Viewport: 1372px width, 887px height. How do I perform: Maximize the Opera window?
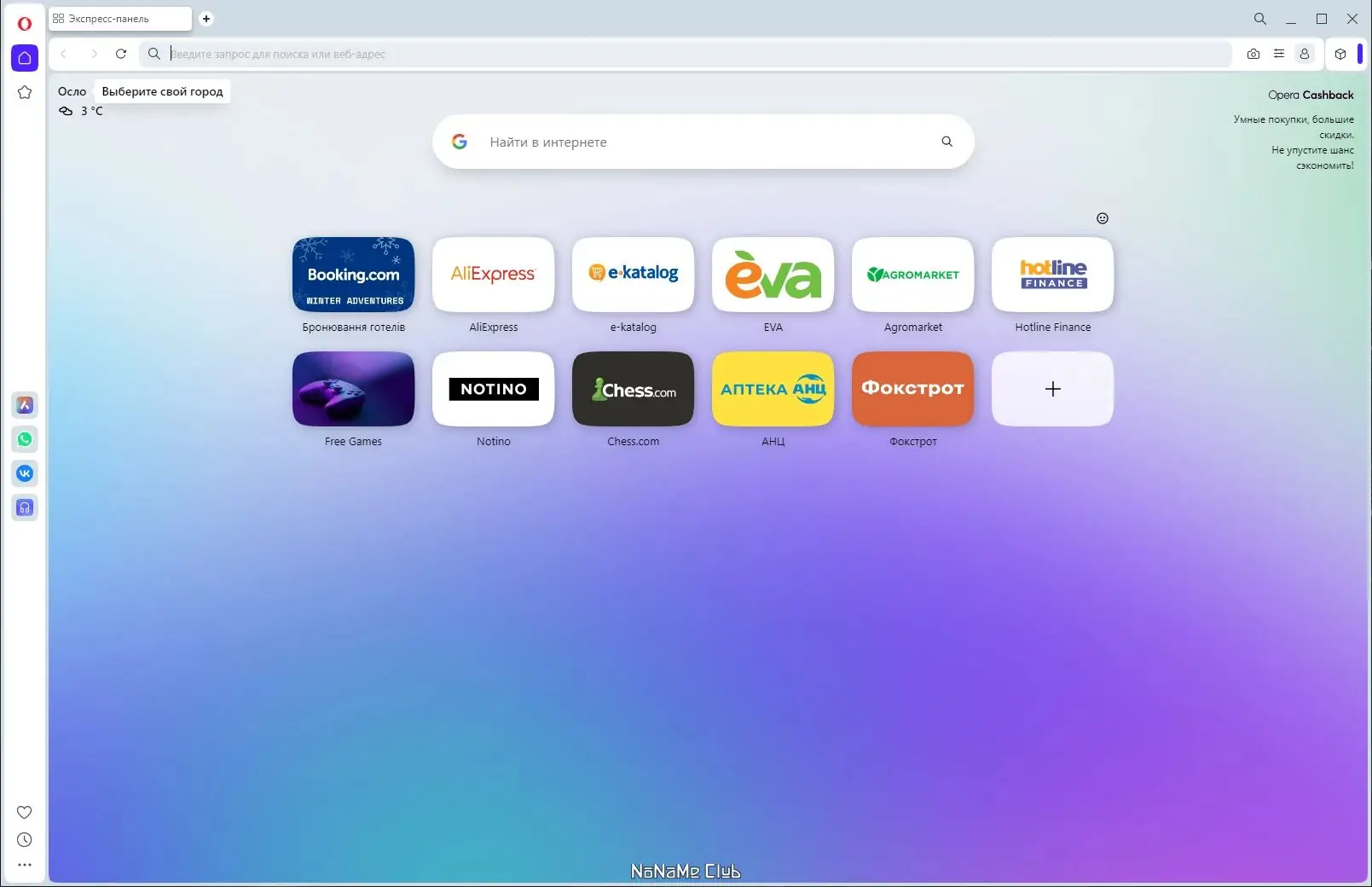point(1322,19)
